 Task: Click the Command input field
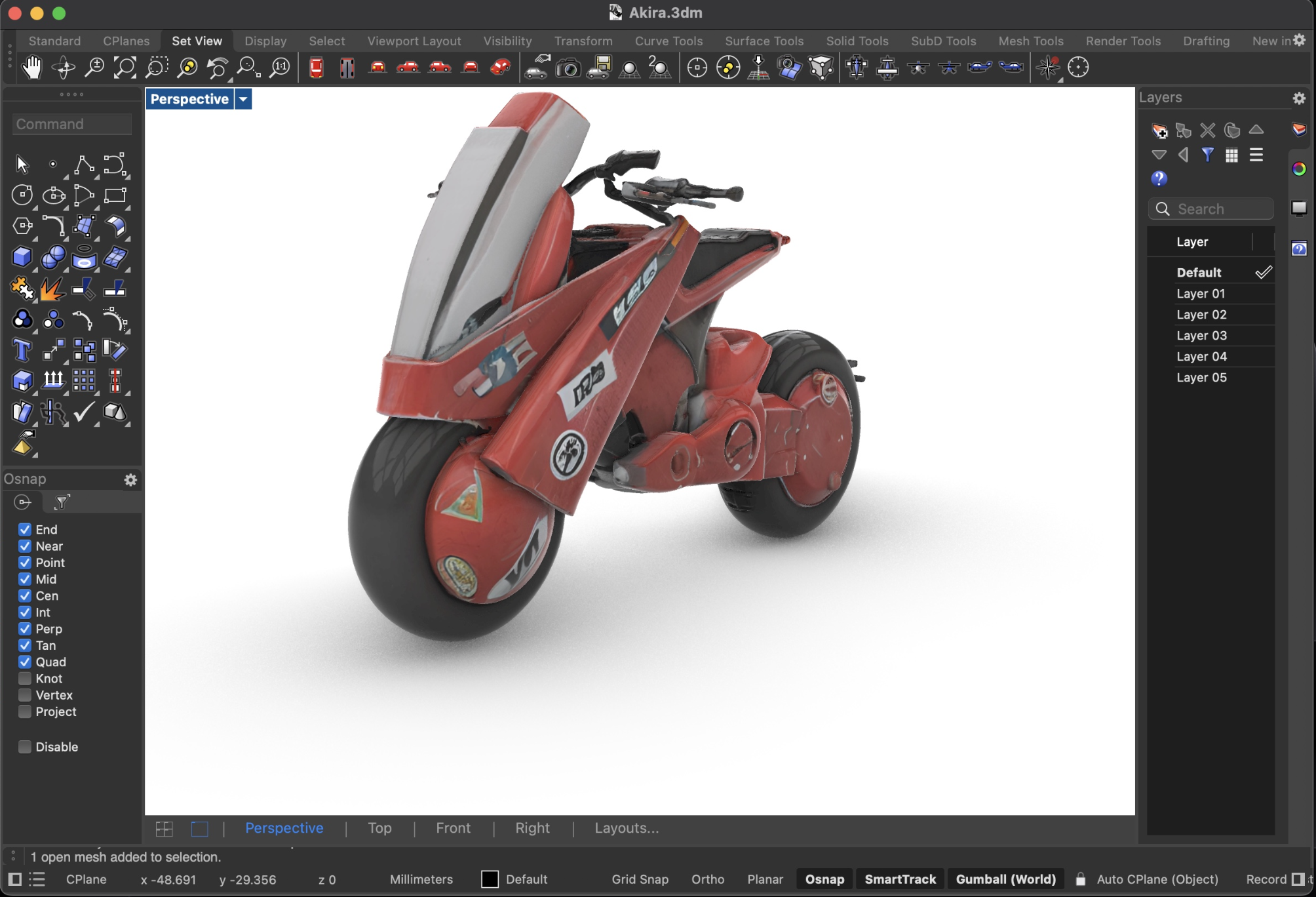[72, 124]
